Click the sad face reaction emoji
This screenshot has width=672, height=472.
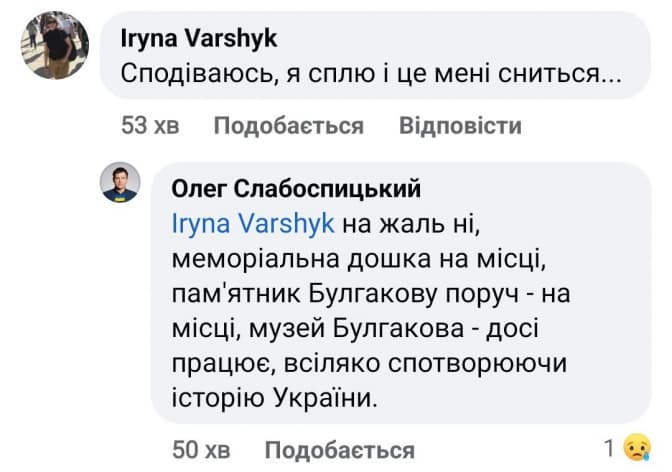[636, 449]
